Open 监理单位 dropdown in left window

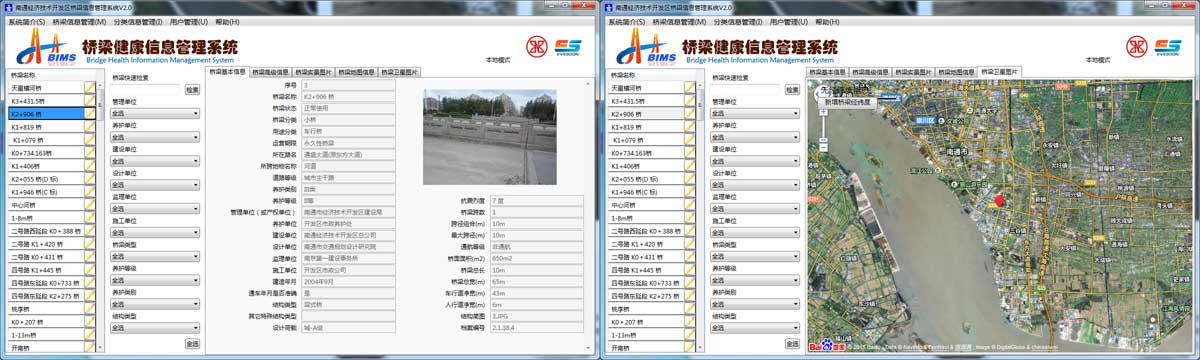click(x=155, y=209)
